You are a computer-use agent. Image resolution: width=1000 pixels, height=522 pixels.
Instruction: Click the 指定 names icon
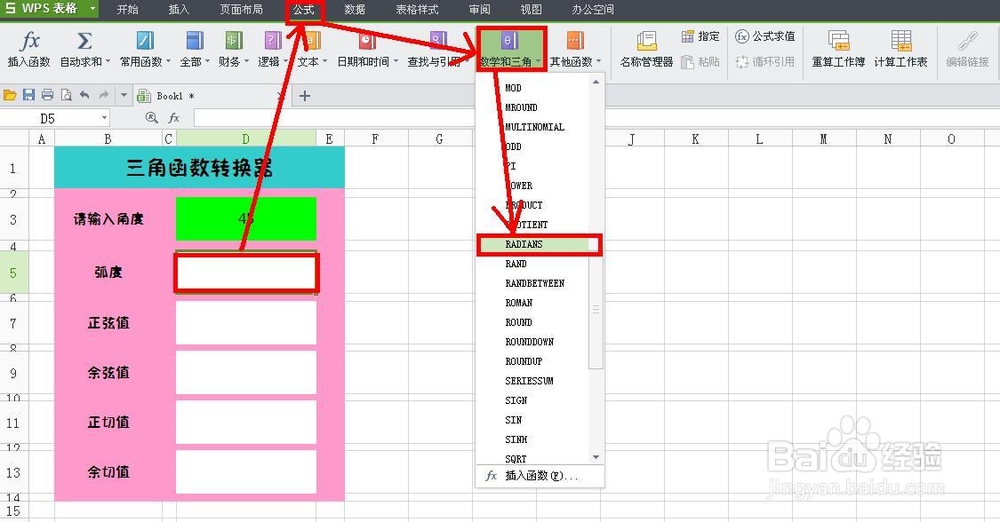point(688,36)
